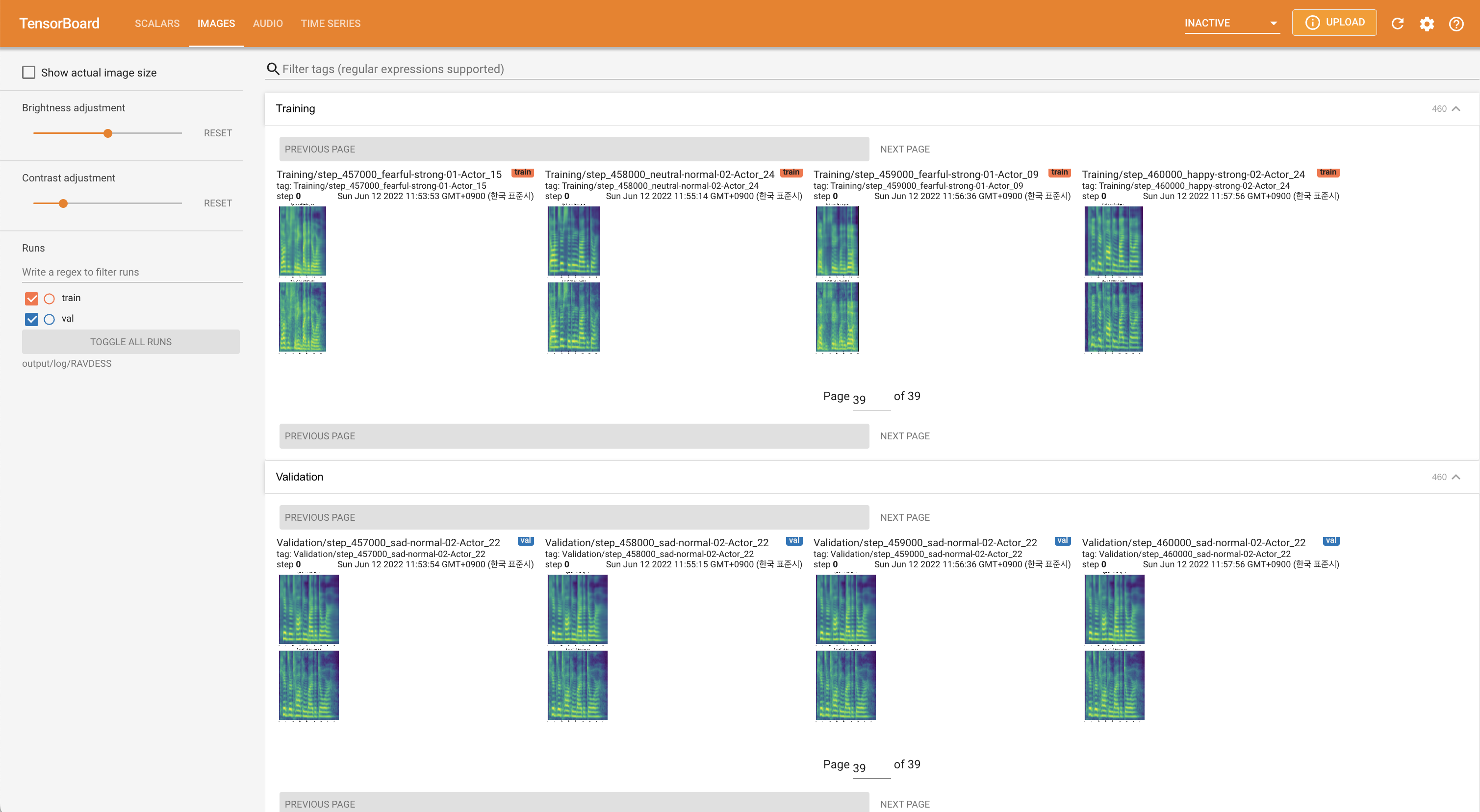Open the help question mark icon
This screenshot has height=812, width=1480.
click(x=1456, y=24)
